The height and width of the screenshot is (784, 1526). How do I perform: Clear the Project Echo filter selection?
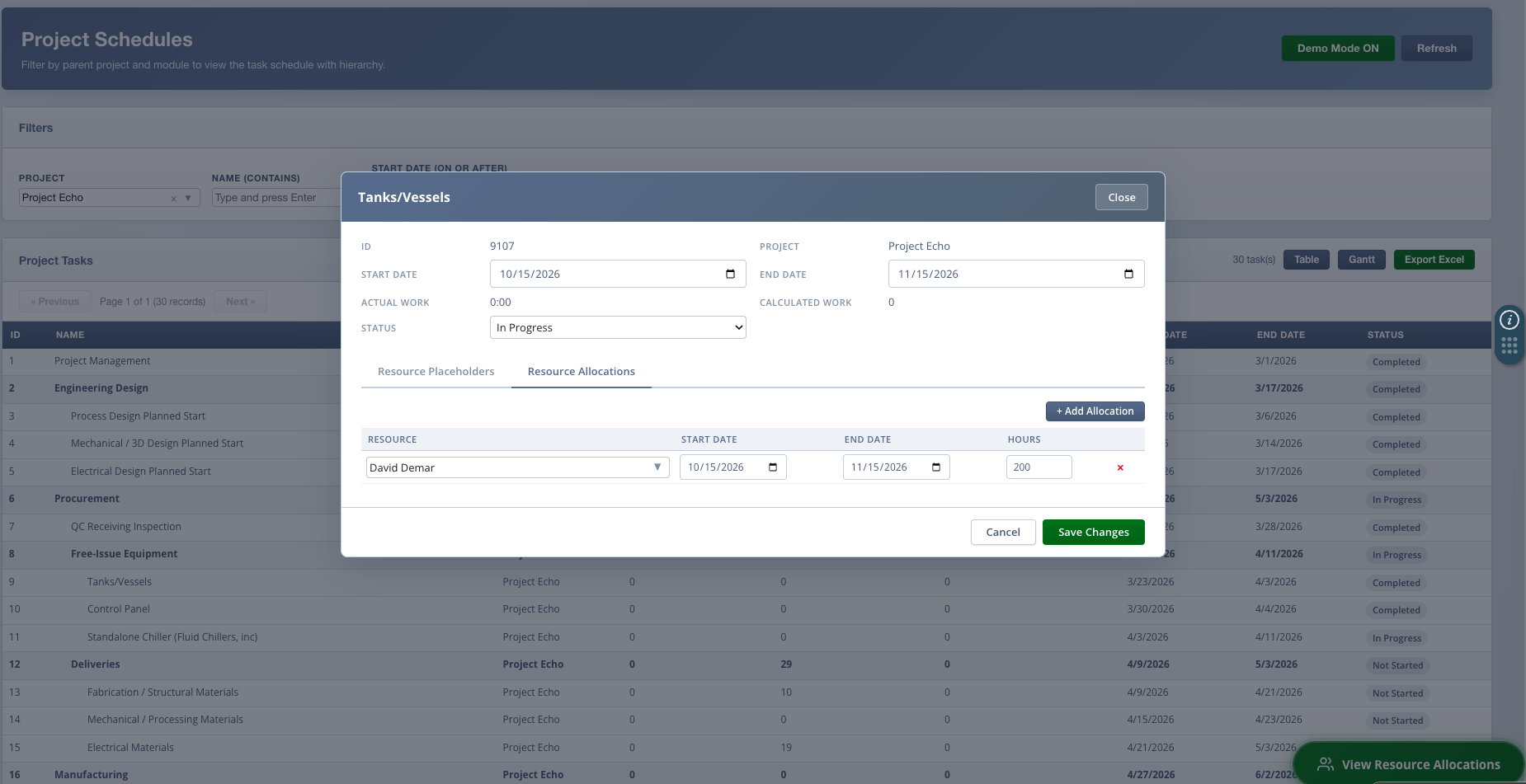click(x=173, y=199)
